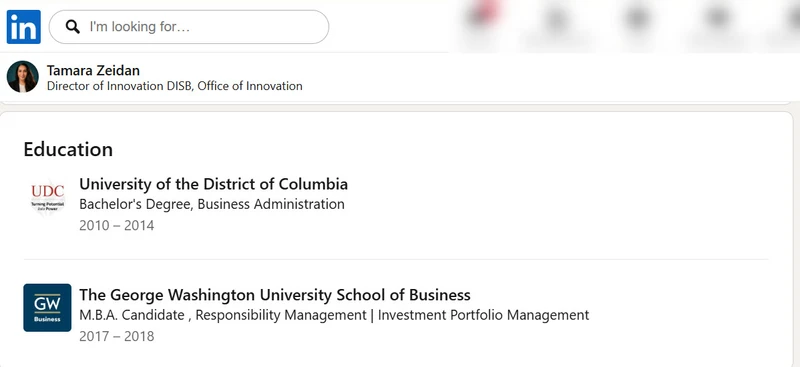This screenshot has height=367, width=800.
Task: Click the Education section heading
Action: [68, 150]
